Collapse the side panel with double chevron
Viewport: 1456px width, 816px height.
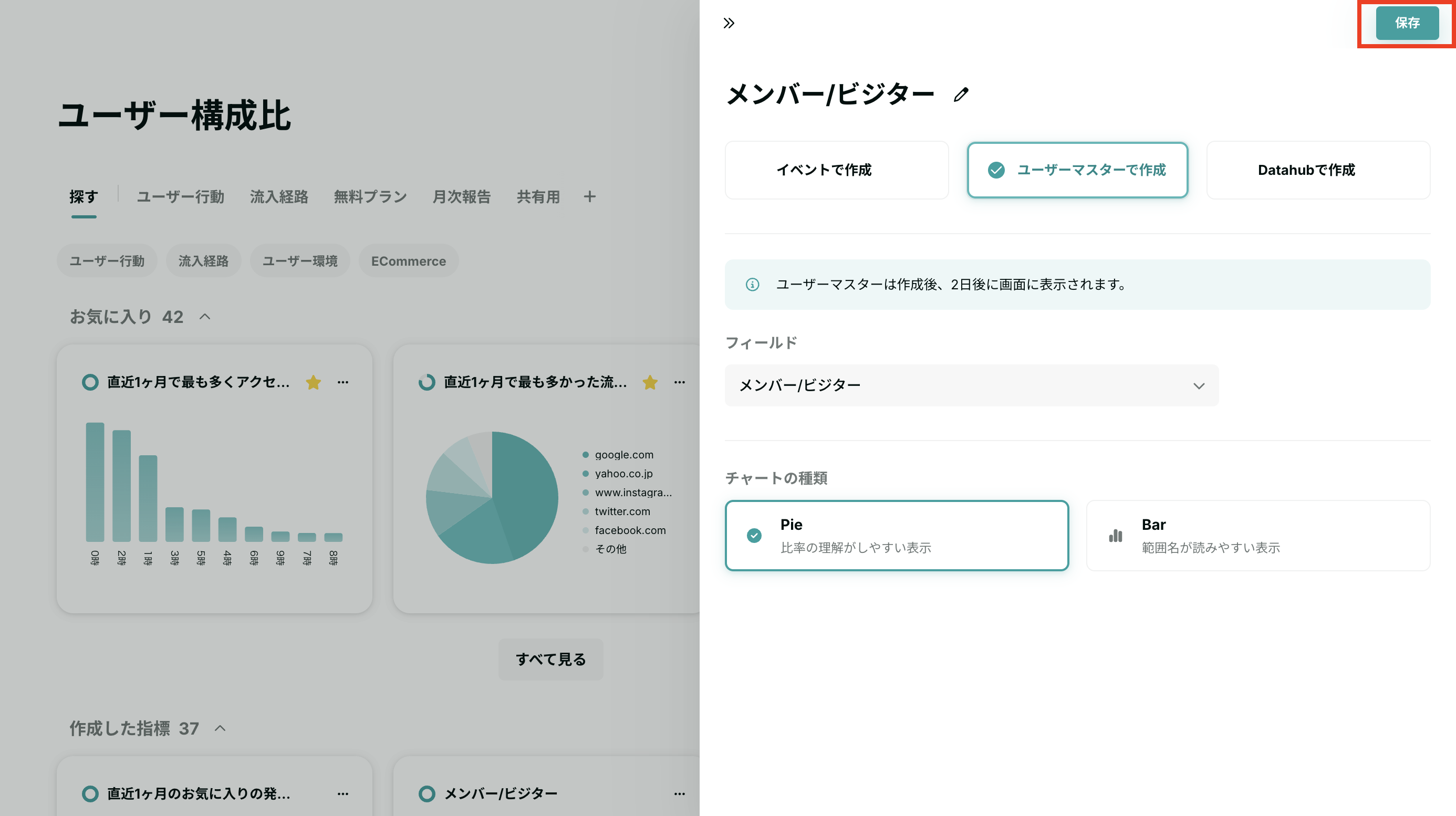pos(729,23)
